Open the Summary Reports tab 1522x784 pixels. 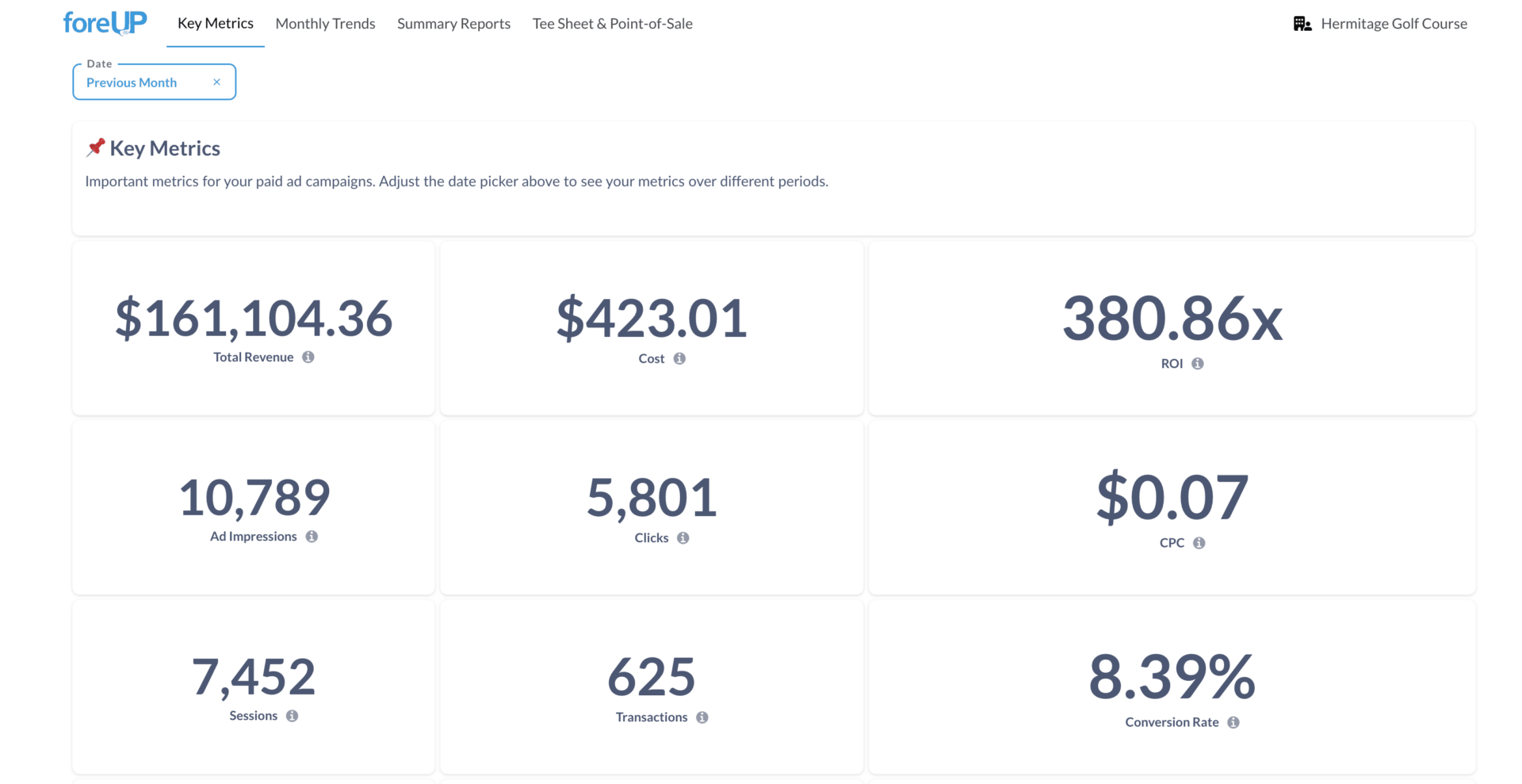coord(453,24)
